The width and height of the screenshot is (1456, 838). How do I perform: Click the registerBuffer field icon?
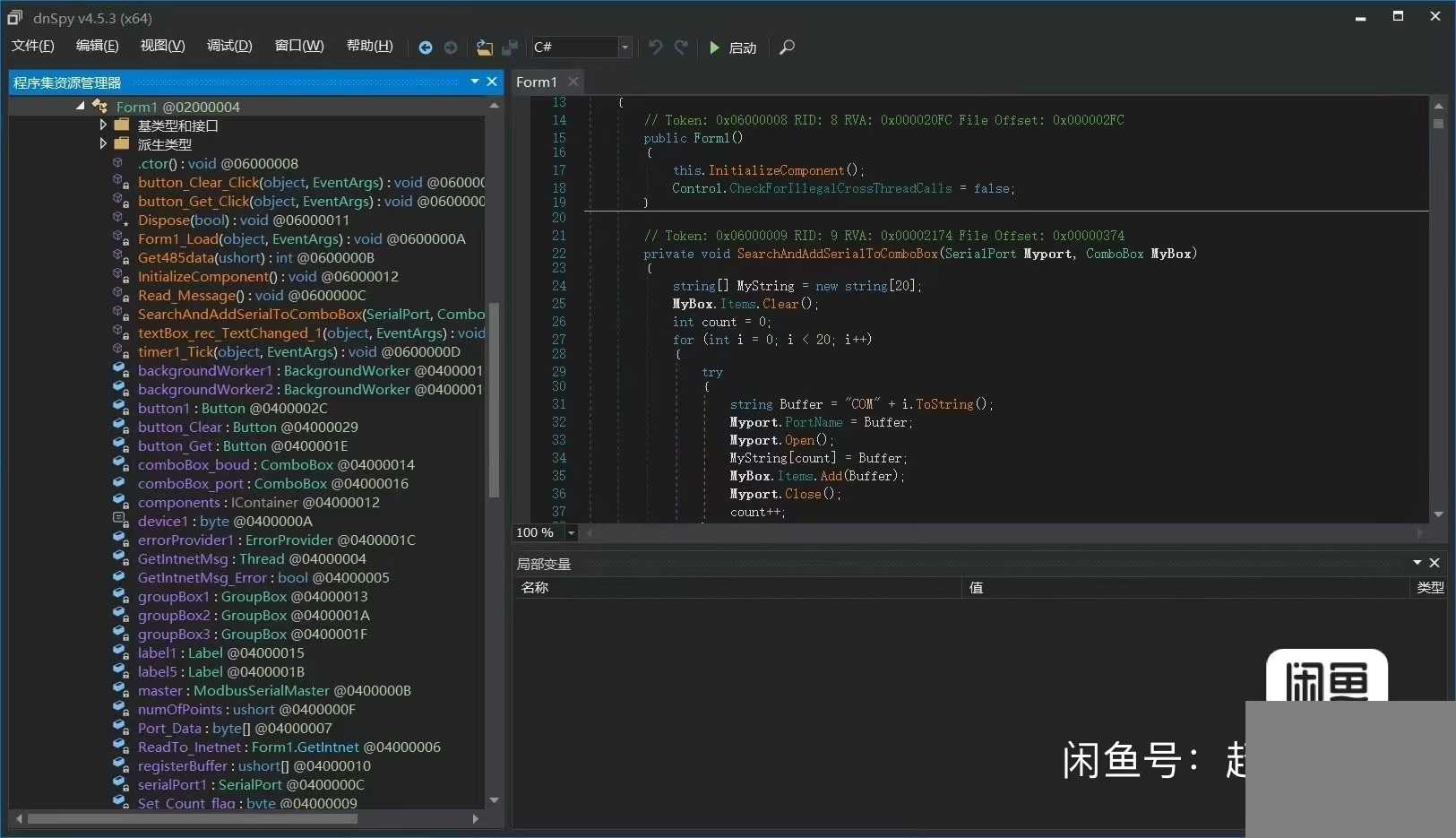[x=121, y=765]
